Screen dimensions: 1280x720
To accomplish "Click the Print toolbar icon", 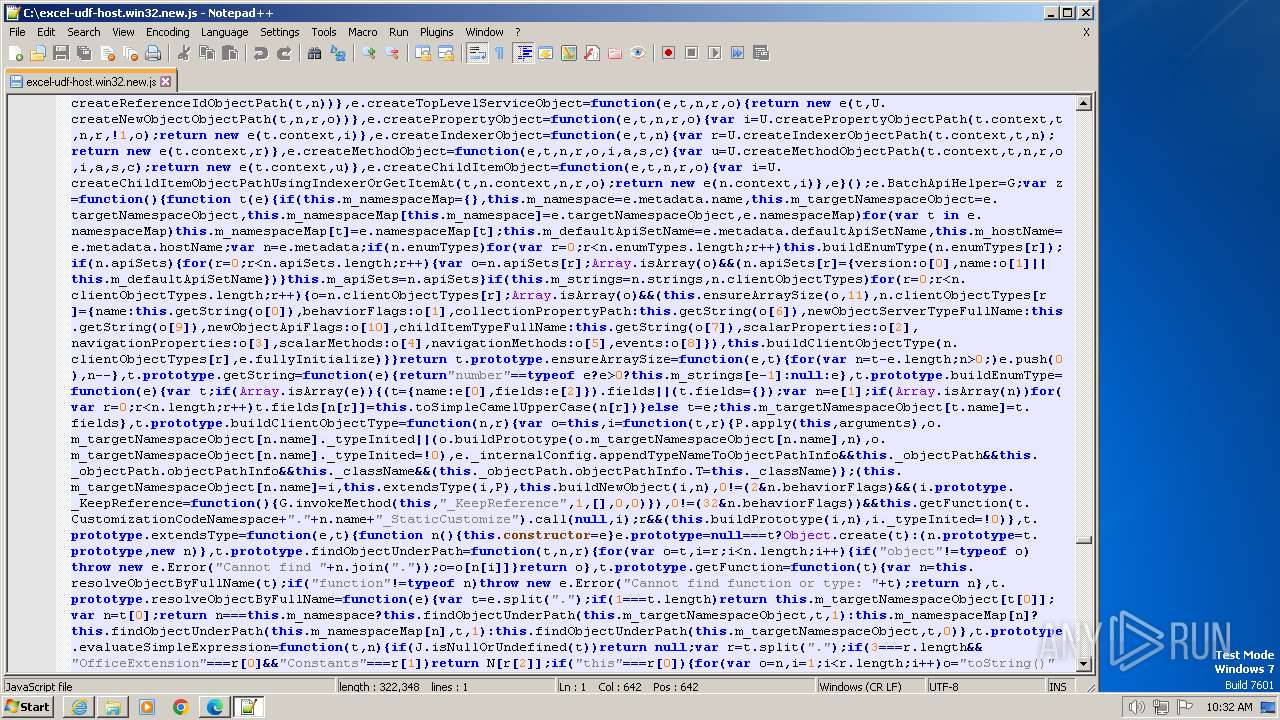I will click(x=152, y=53).
